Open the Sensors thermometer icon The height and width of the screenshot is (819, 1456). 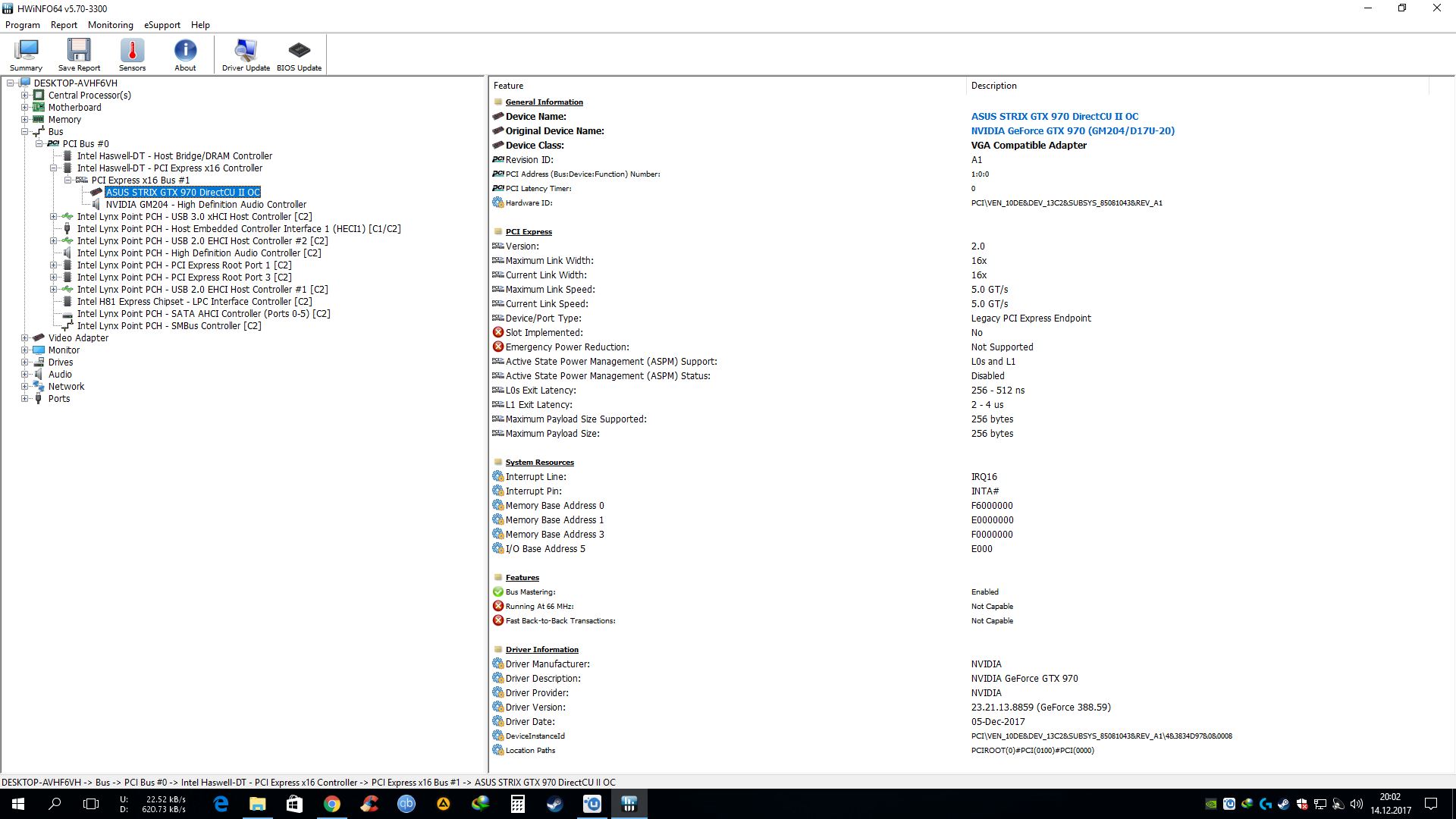[x=132, y=55]
